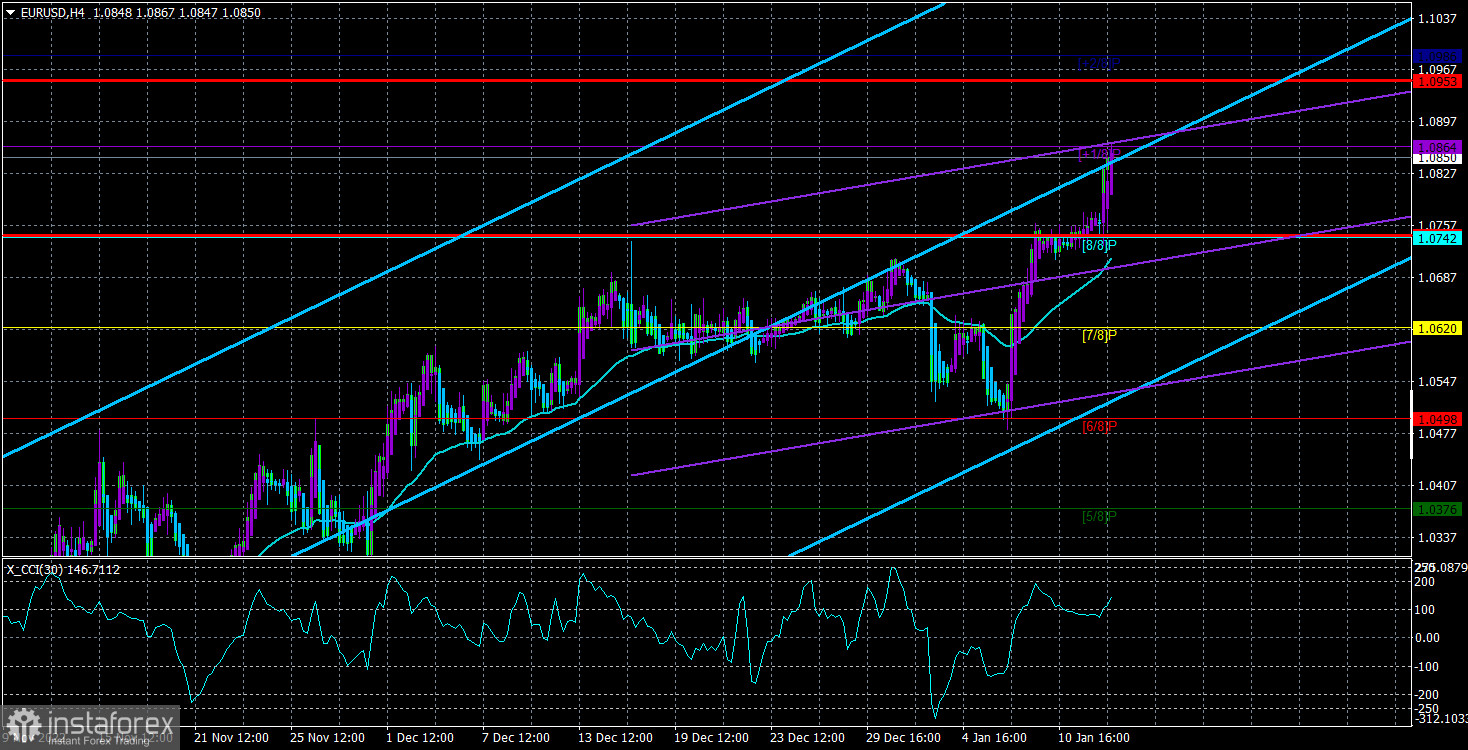Select the [+2/8]P Murray level label

point(1098,63)
